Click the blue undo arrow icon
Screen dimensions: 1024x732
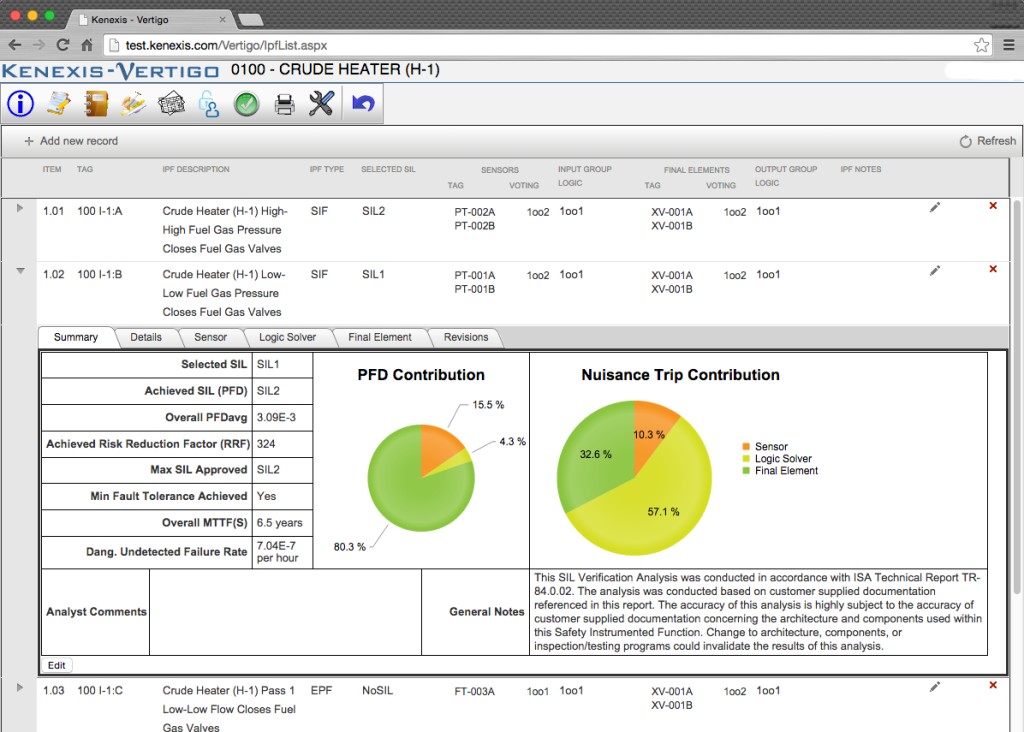click(363, 103)
